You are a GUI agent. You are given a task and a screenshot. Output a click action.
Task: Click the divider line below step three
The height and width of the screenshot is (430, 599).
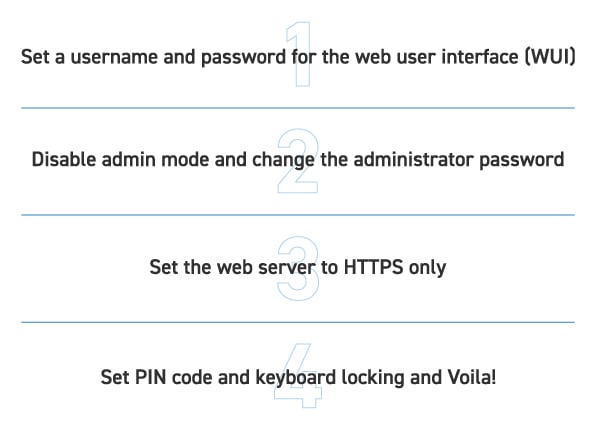pyautogui.click(x=298, y=322)
